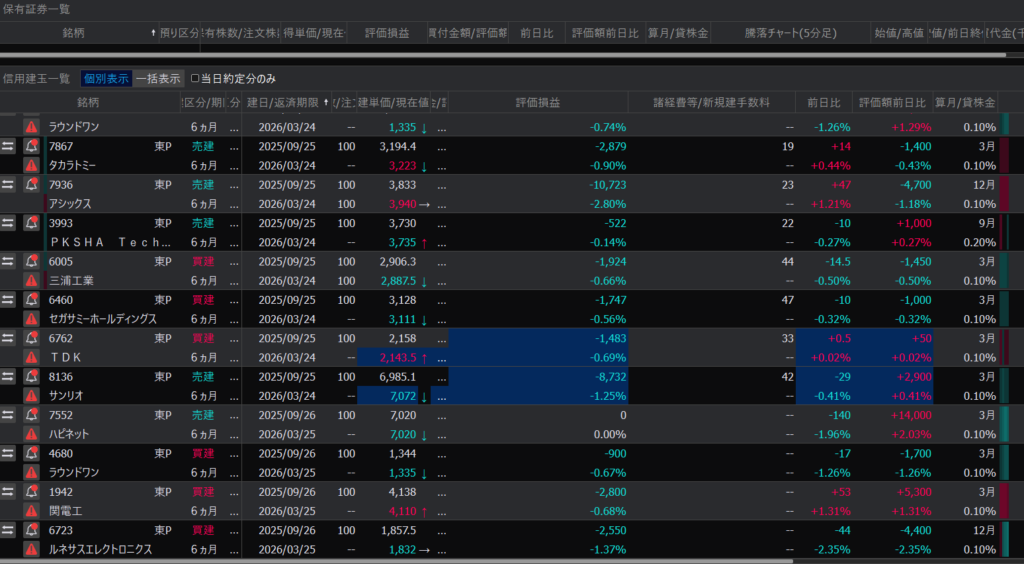Screen dimensions: 1024x564
Task: Switch to 一括表示 bulk view
Action: [x=158, y=78]
